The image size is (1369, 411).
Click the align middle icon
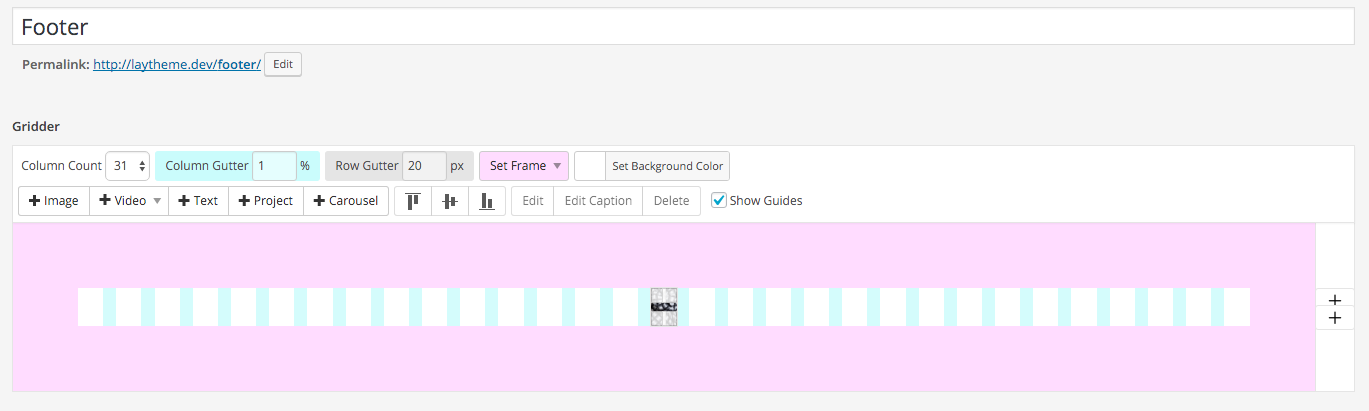(x=450, y=201)
